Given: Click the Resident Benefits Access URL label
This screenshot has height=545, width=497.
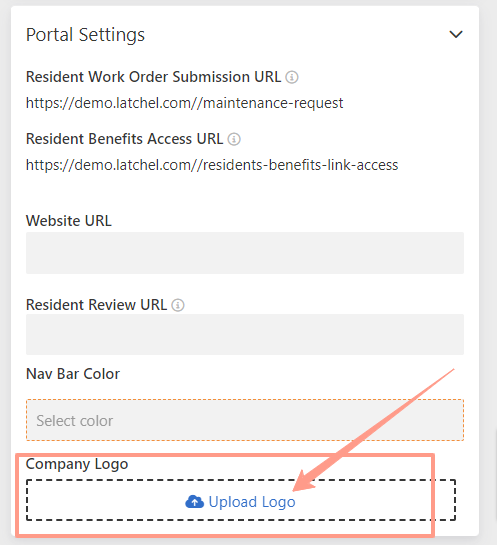Looking at the screenshot, I should 124,139.
